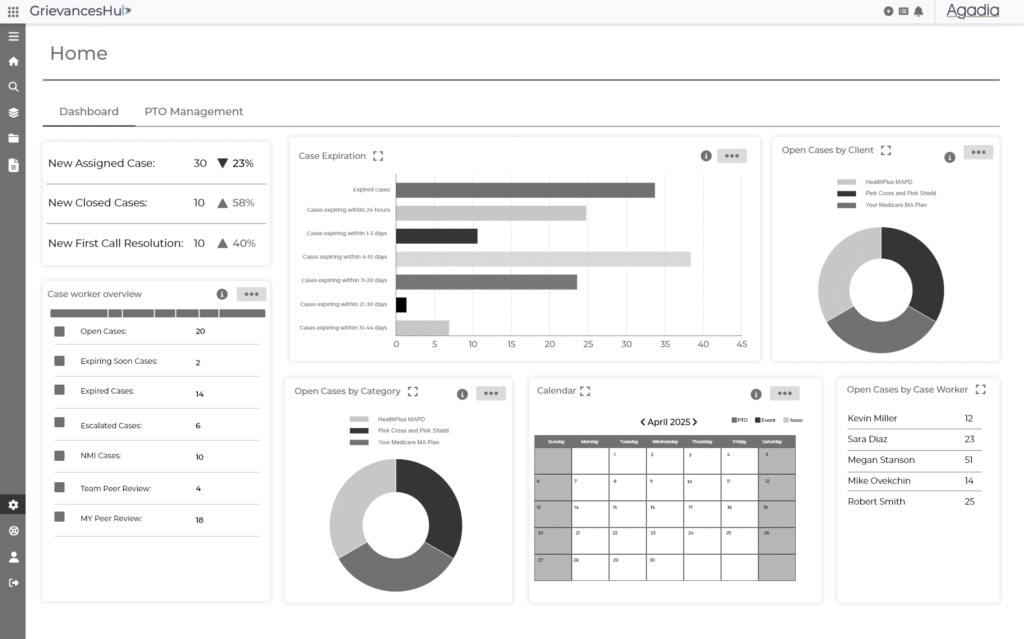The image size is (1024, 639).
Task: Click the logout icon in sidebar
Action: (13, 583)
